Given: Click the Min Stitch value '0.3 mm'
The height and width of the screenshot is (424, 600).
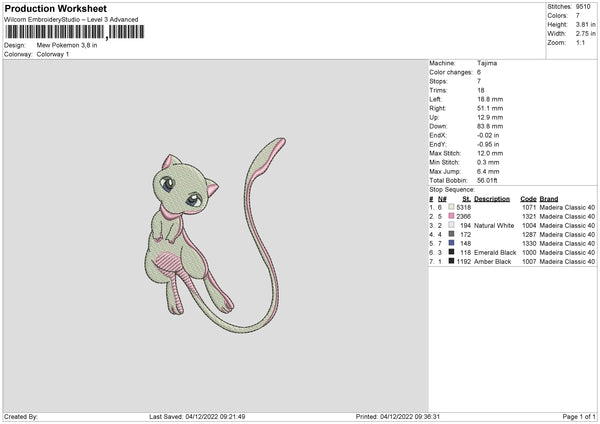Looking at the screenshot, I should [x=488, y=163].
